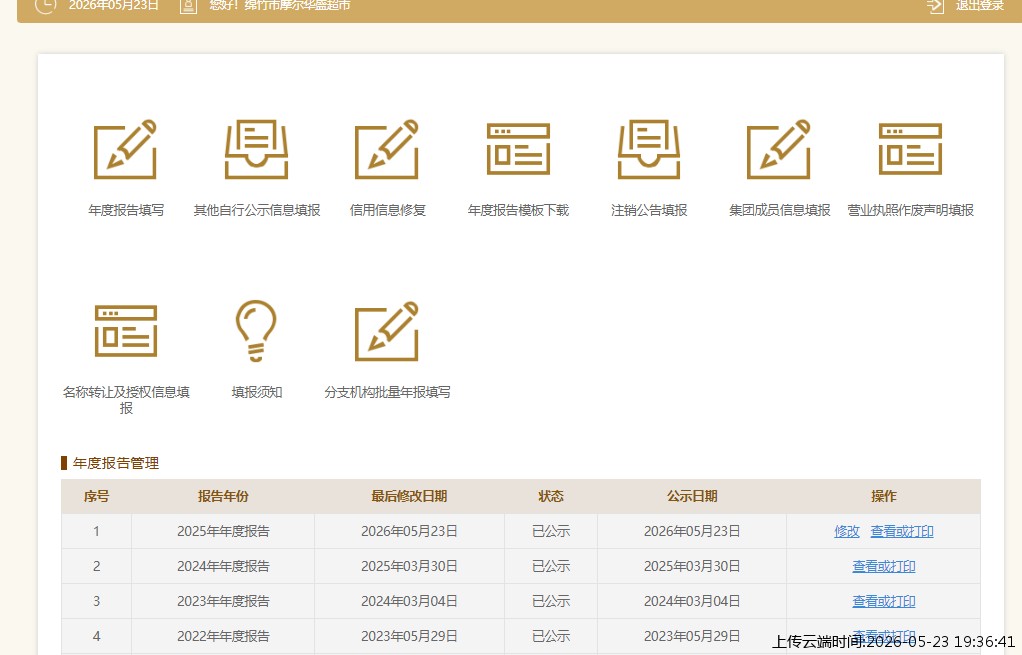Select the 2023年年度报告 cell
1022x655 pixels.
pyautogui.click(x=223, y=602)
